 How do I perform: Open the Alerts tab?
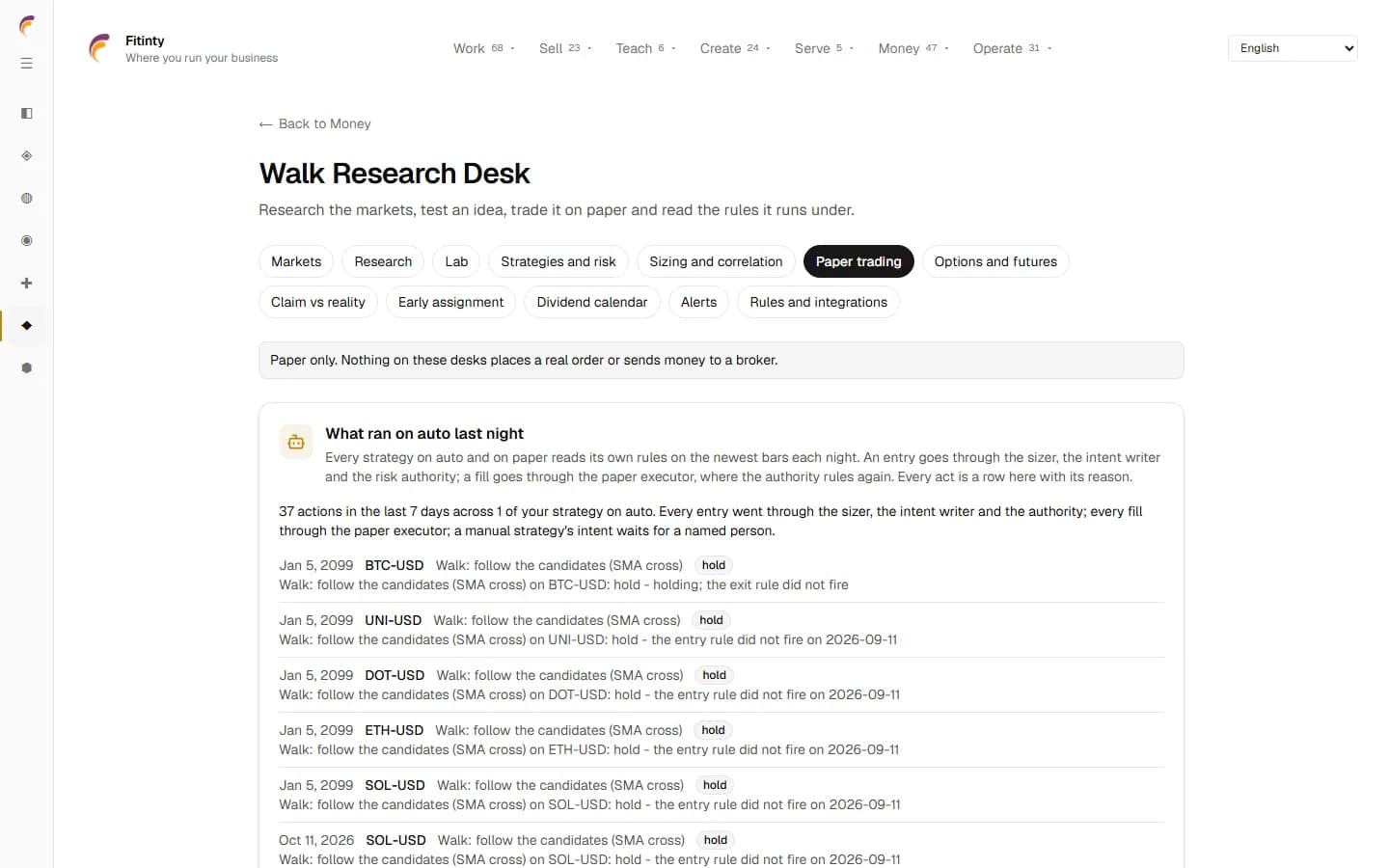point(698,302)
